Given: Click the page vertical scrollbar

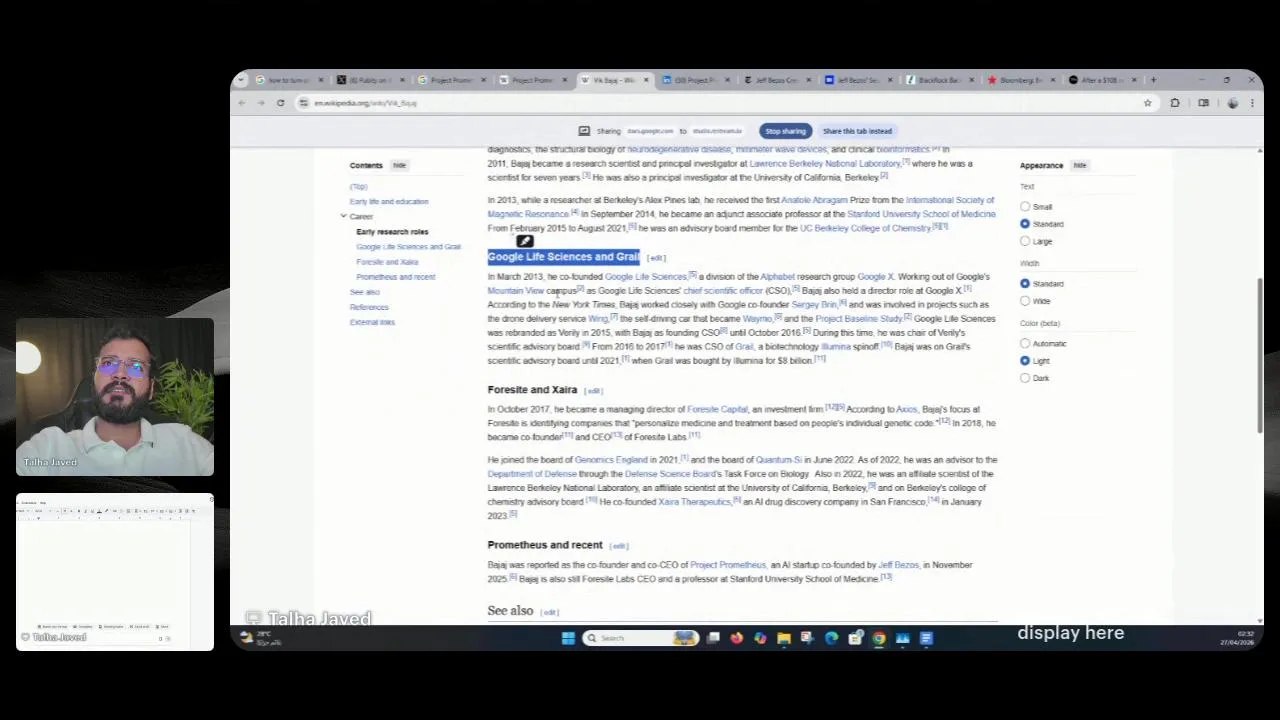Looking at the screenshot, I should 1260,354.
